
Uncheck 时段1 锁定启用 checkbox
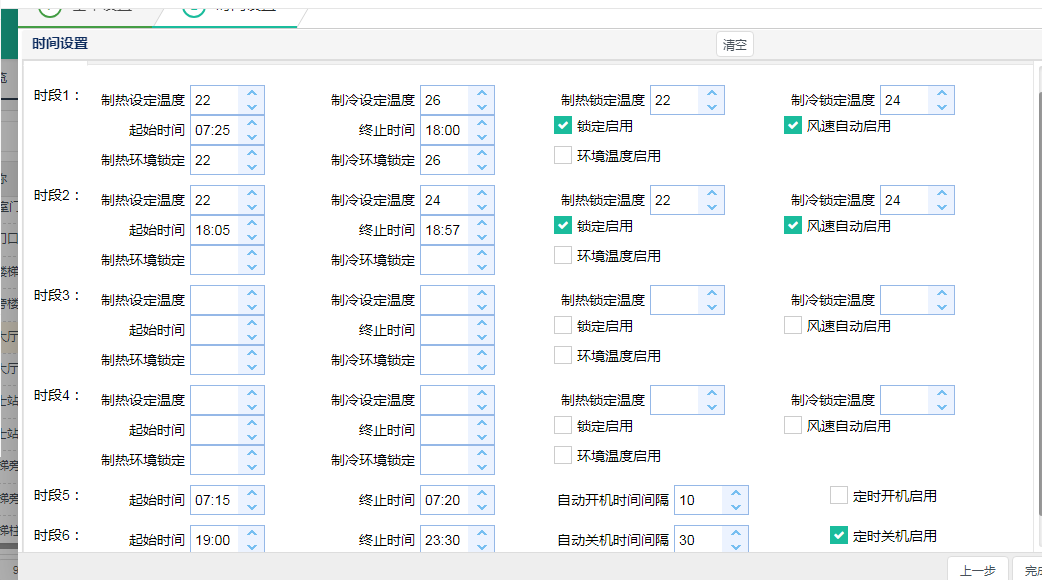coord(563,126)
